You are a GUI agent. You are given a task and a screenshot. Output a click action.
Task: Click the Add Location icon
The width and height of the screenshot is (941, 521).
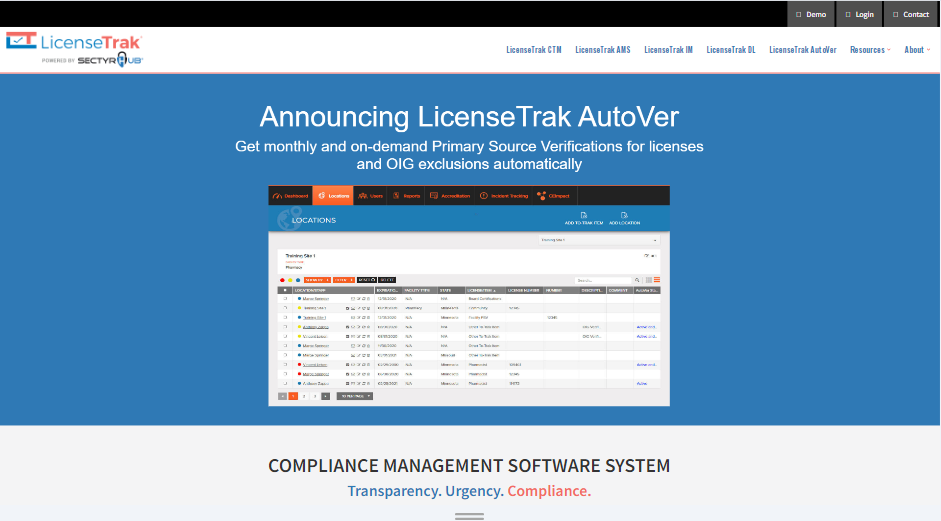624,218
